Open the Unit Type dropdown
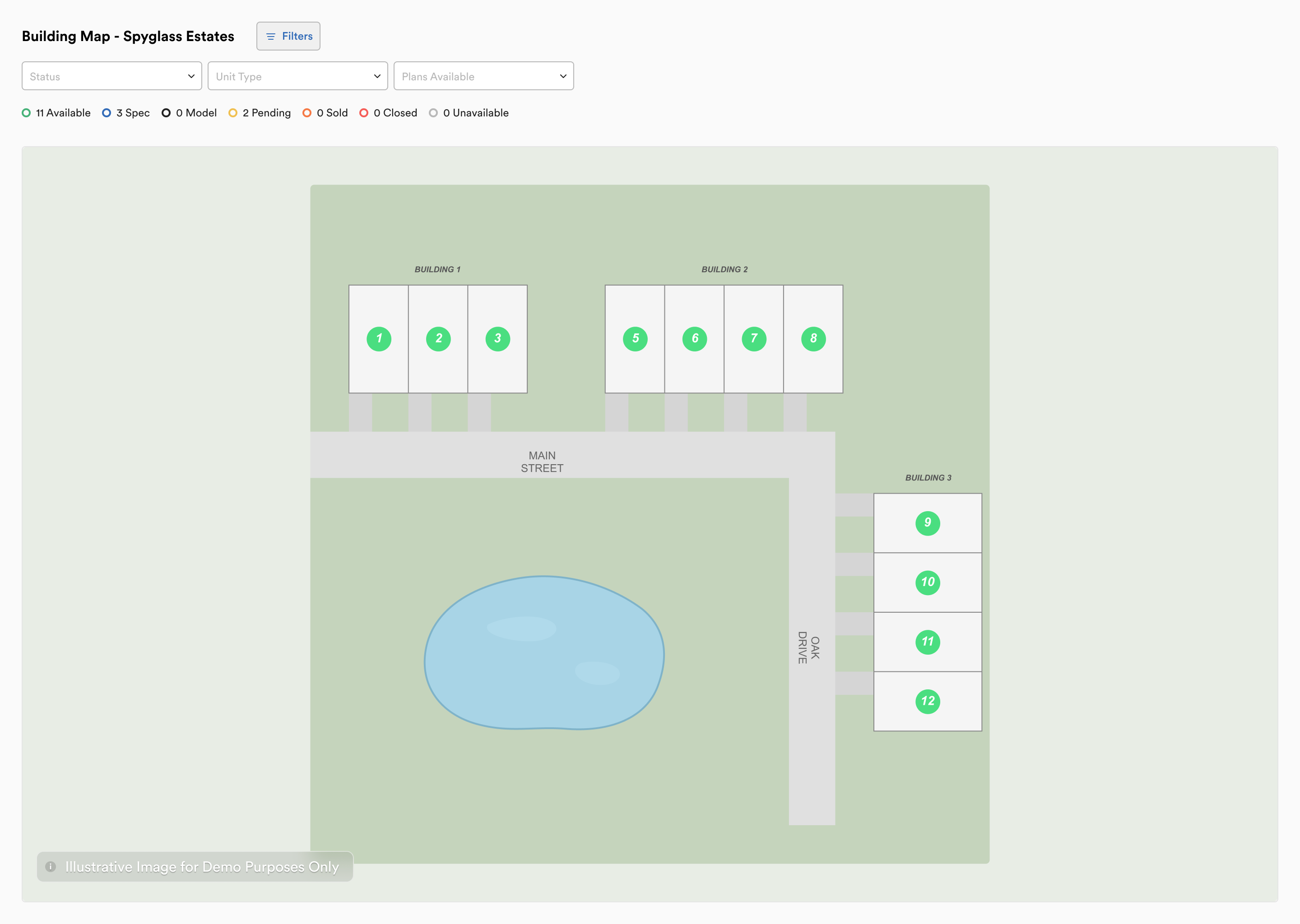 pyautogui.click(x=297, y=76)
